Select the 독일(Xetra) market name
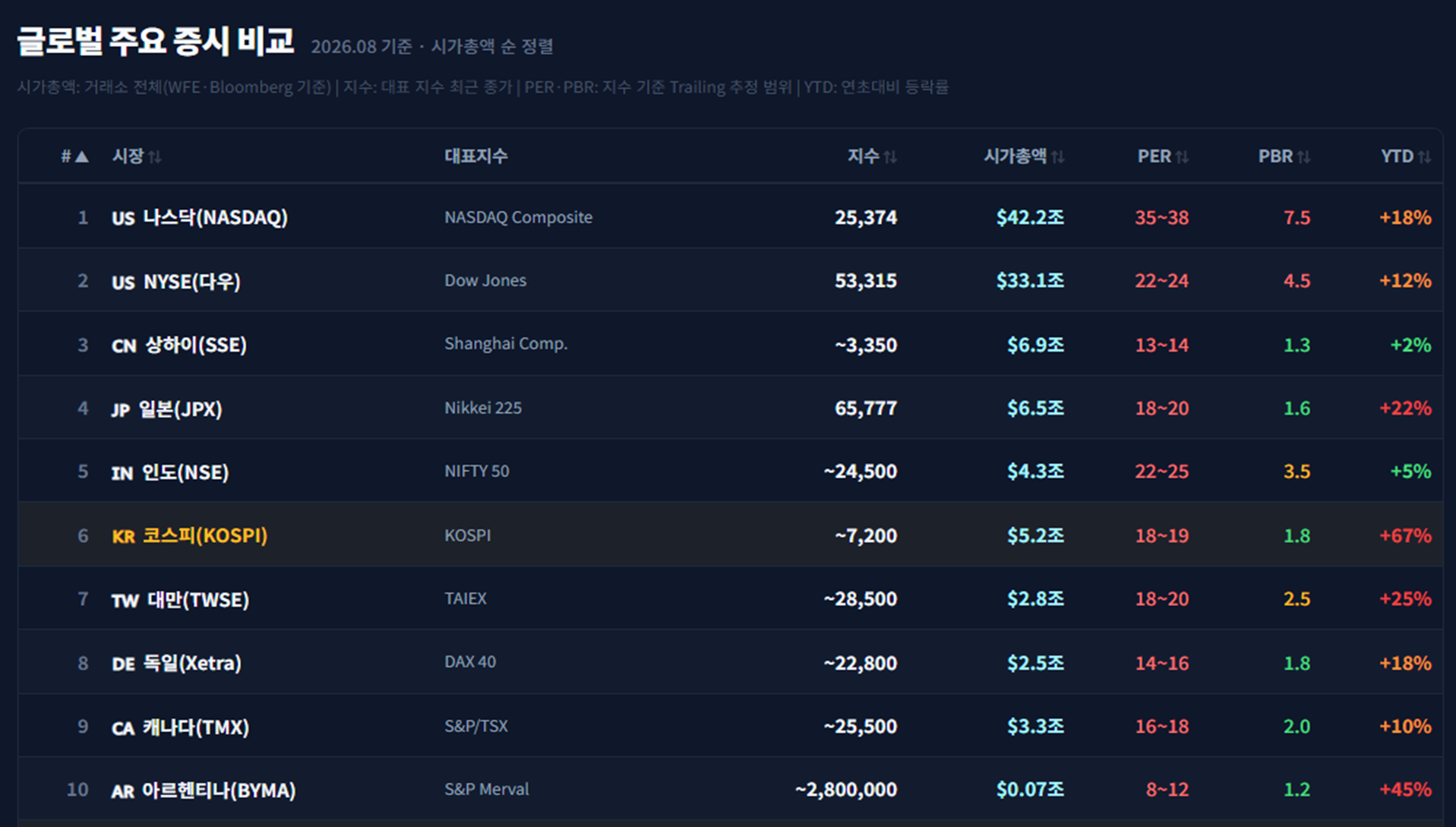Image resolution: width=1456 pixels, height=827 pixels. pos(192,663)
